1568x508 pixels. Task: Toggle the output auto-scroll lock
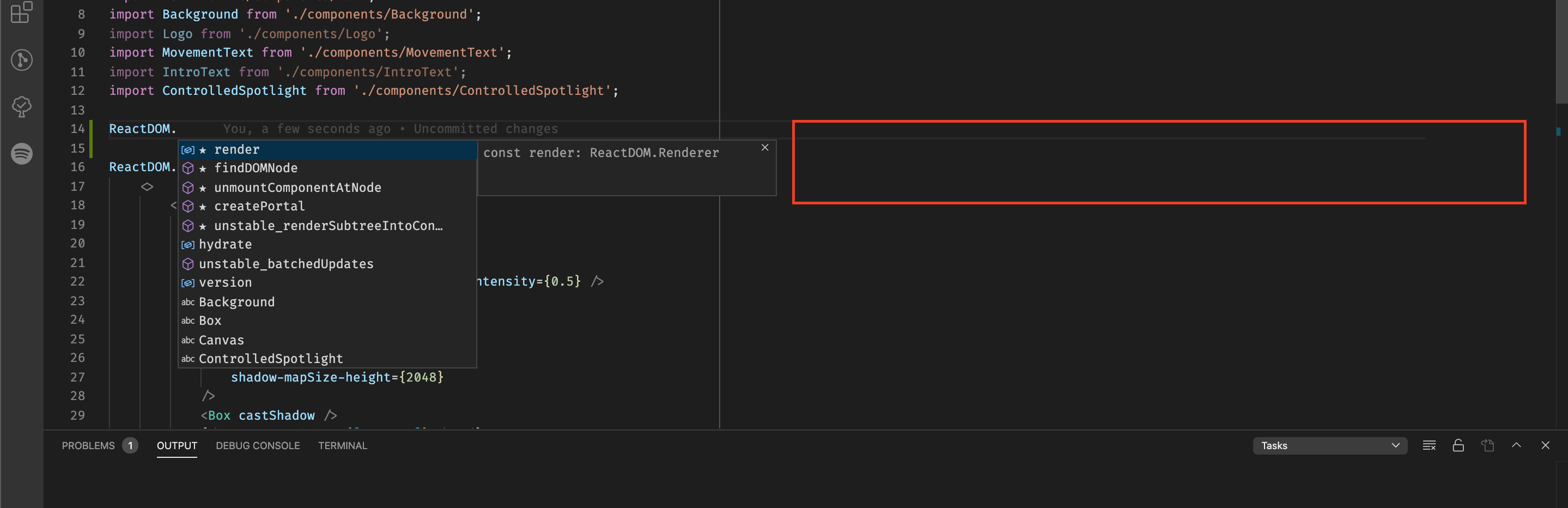[x=1458, y=445]
